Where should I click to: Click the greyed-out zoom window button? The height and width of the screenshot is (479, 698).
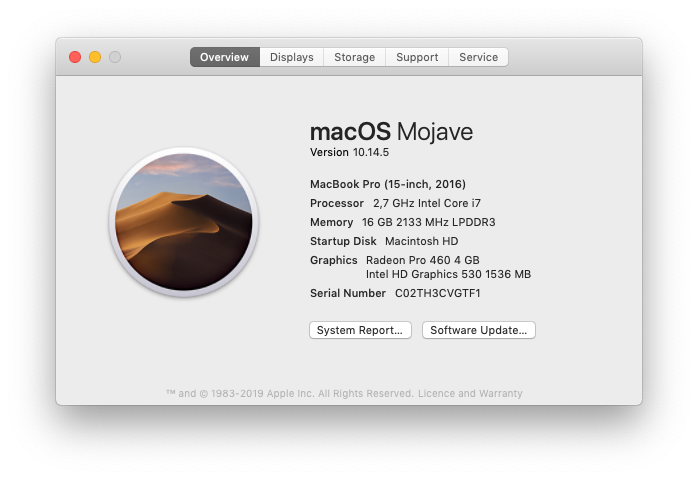tap(115, 57)
